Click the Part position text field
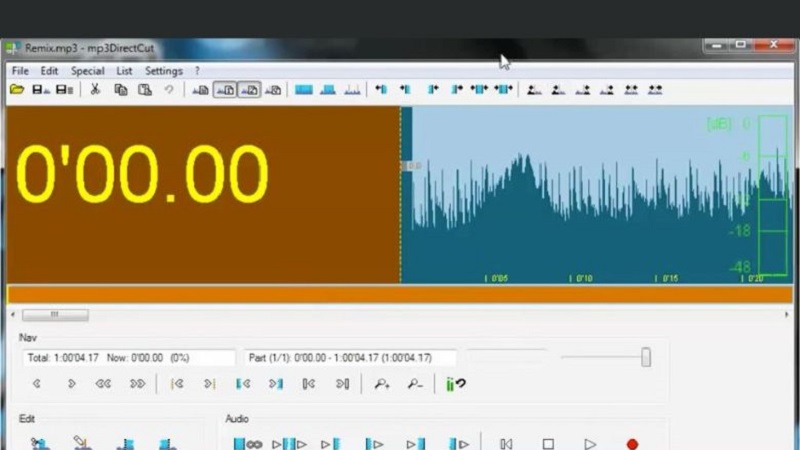The image size is (800, 450). click(350, 358)
